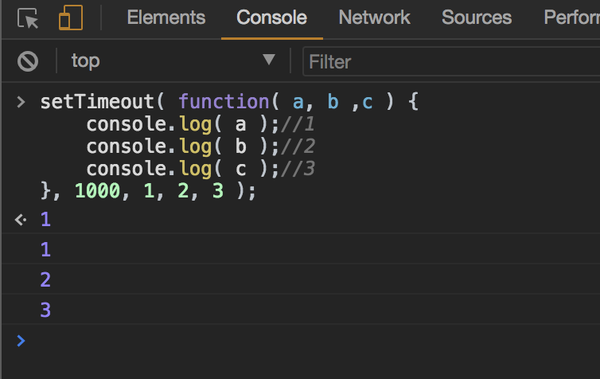Activate the inspect element picker icon
The height and width of the screenshot is (379, 600).
pyautogui.click(x=28, y=18)
